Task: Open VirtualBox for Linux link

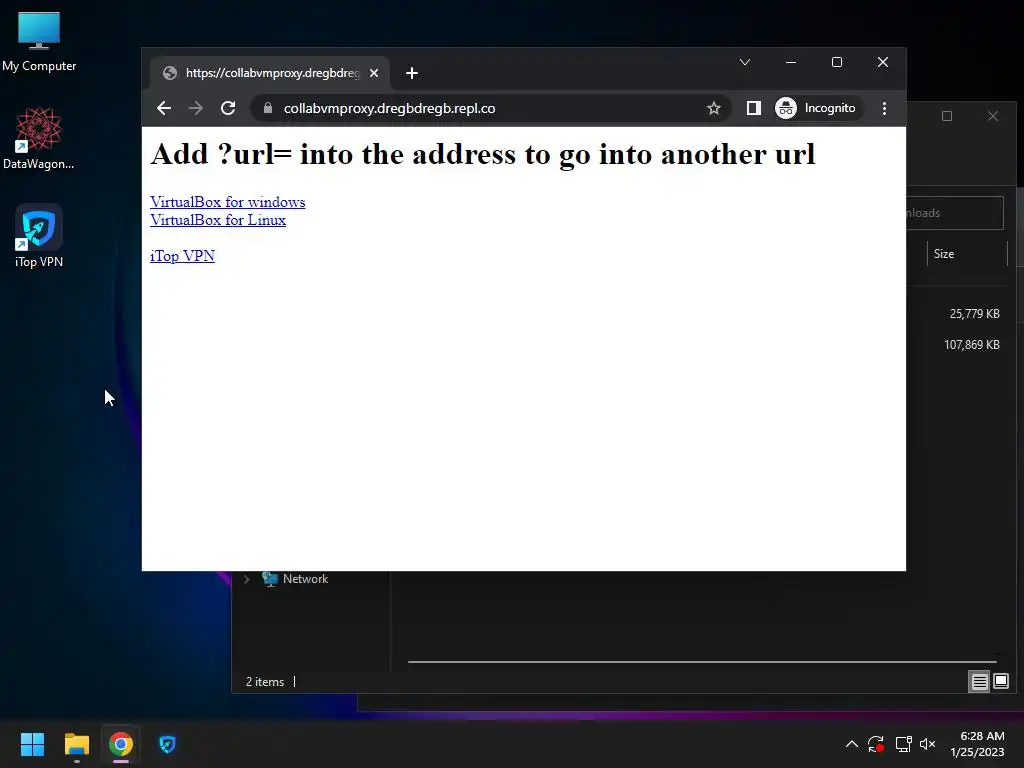Action: (217, 220)
